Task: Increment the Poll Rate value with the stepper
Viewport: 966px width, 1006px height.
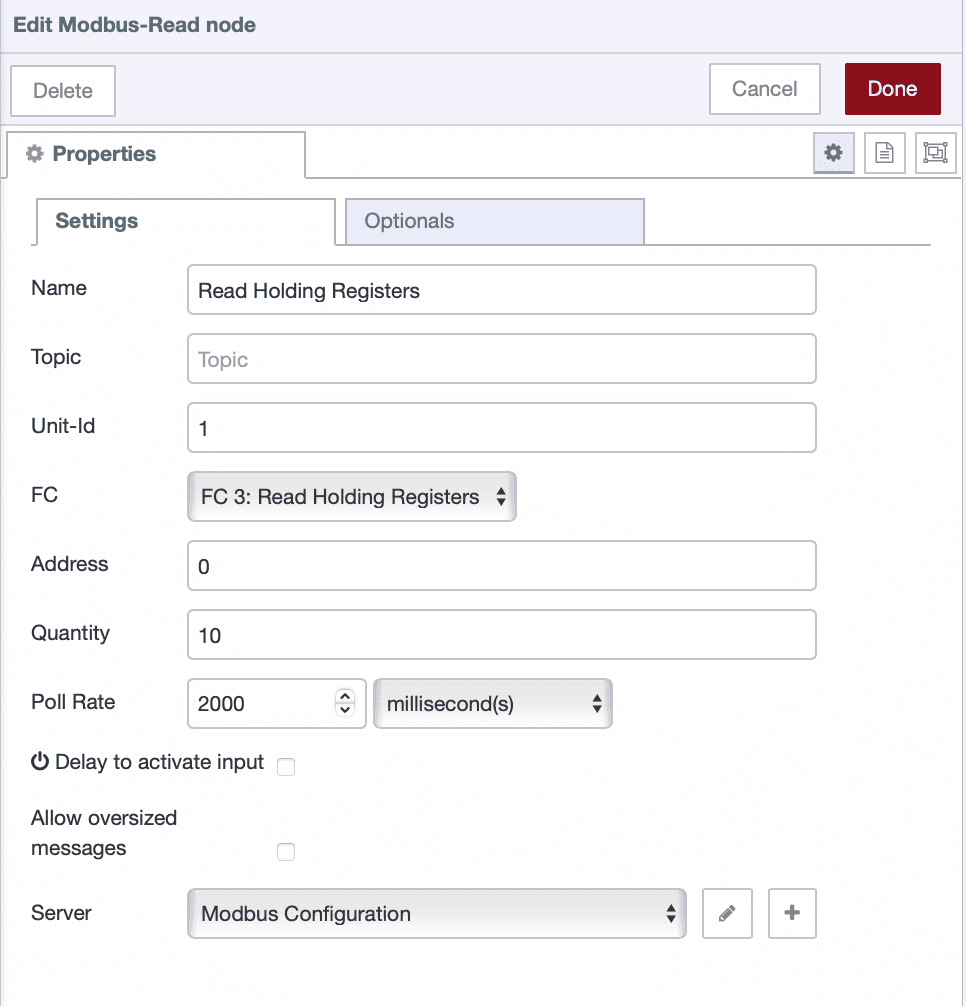Action: point(345,697)
